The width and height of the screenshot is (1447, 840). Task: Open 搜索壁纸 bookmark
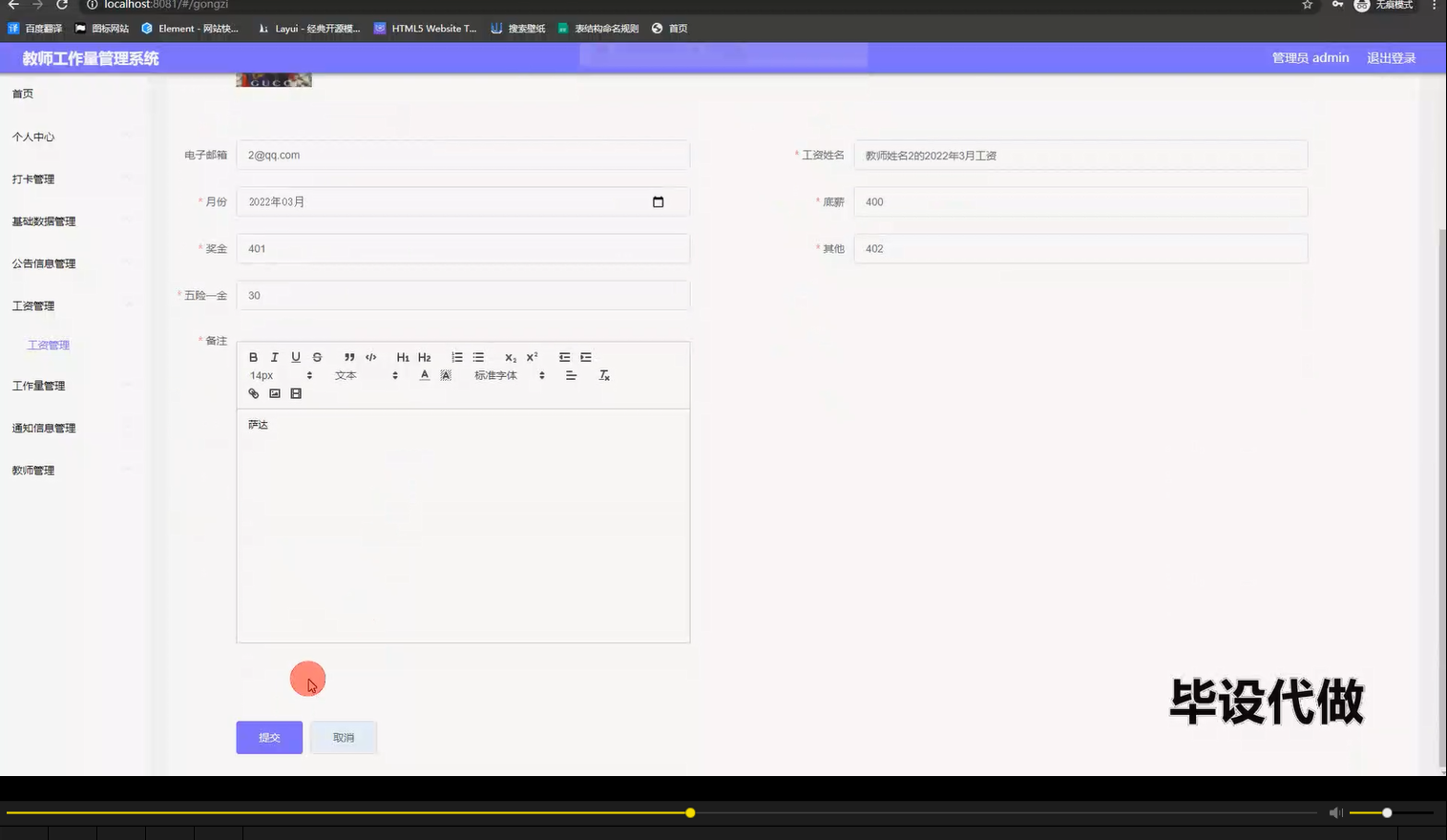coord(518,29)
